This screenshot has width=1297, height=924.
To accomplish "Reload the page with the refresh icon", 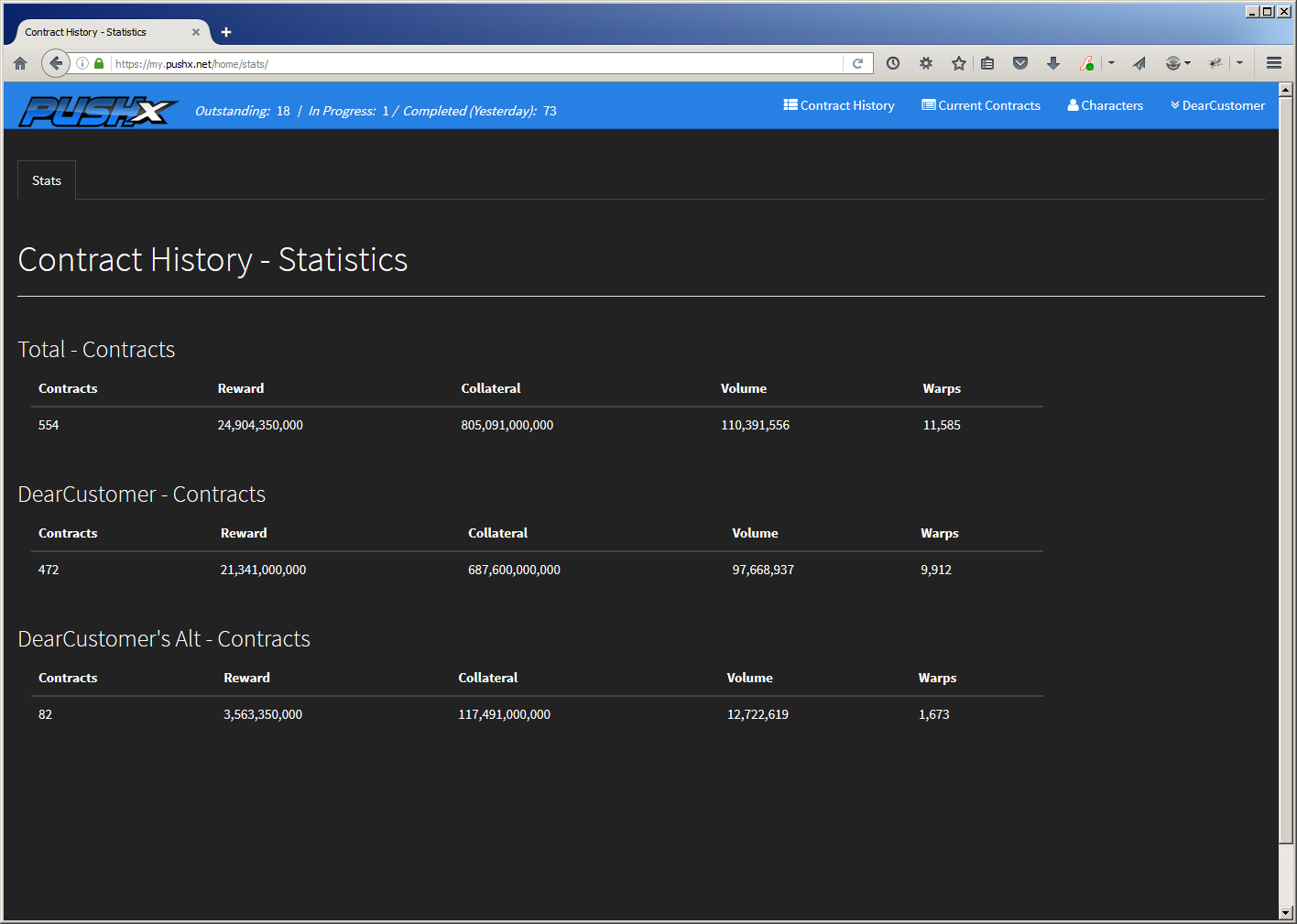I will click(x=857, y=63).
